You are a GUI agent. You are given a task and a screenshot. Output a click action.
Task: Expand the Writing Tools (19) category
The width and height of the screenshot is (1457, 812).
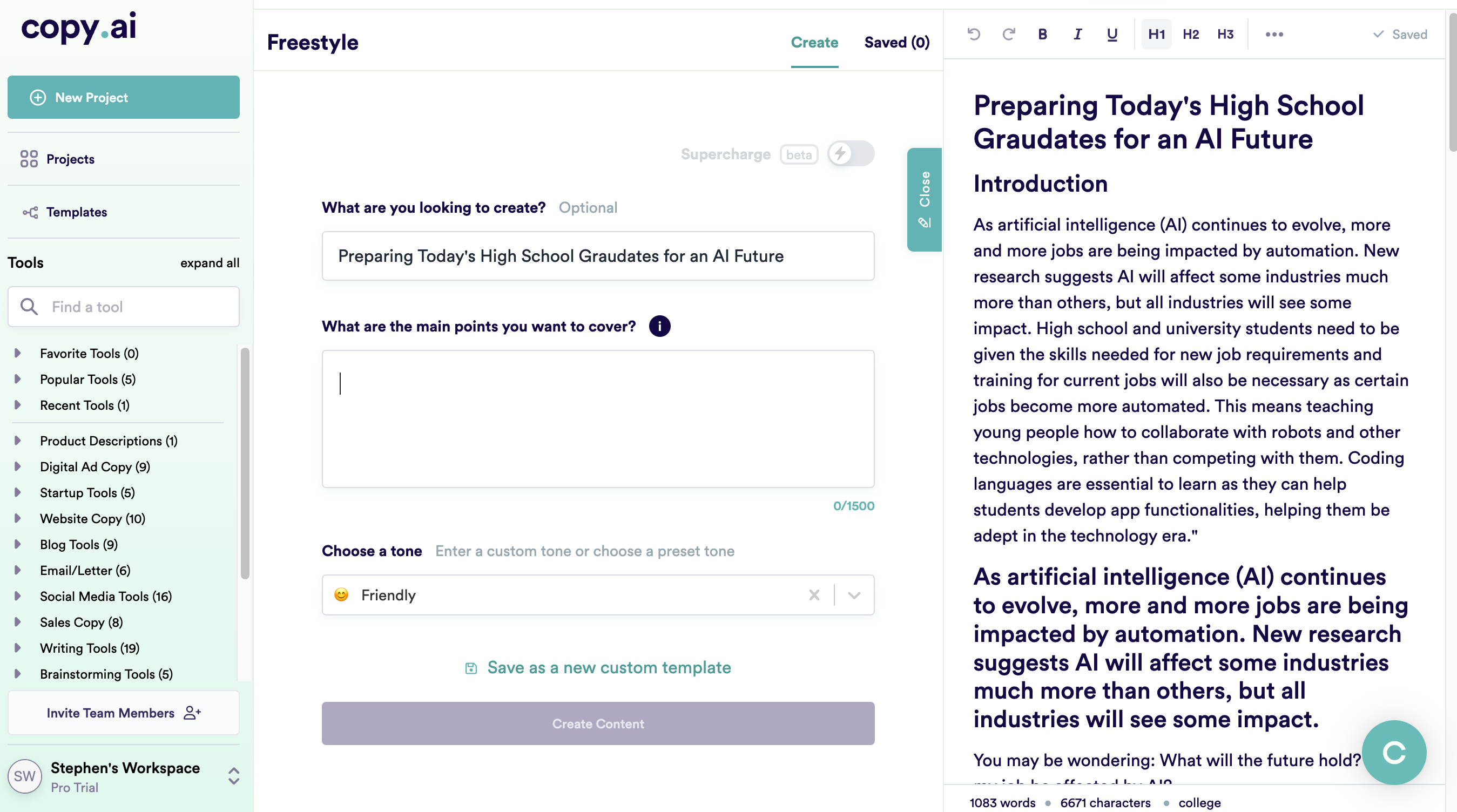tap(89, 648)
